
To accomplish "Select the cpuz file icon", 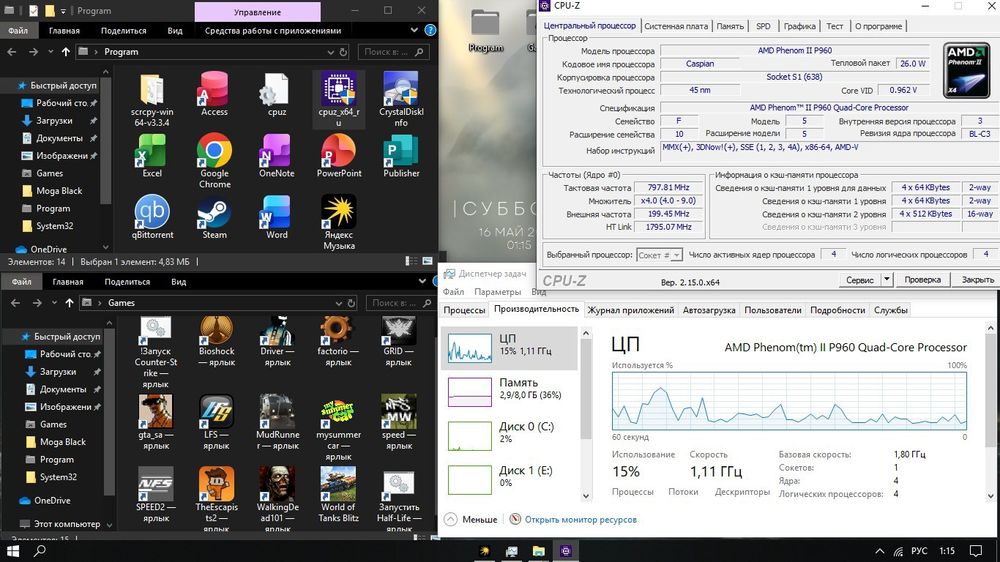I will (276, 94).
